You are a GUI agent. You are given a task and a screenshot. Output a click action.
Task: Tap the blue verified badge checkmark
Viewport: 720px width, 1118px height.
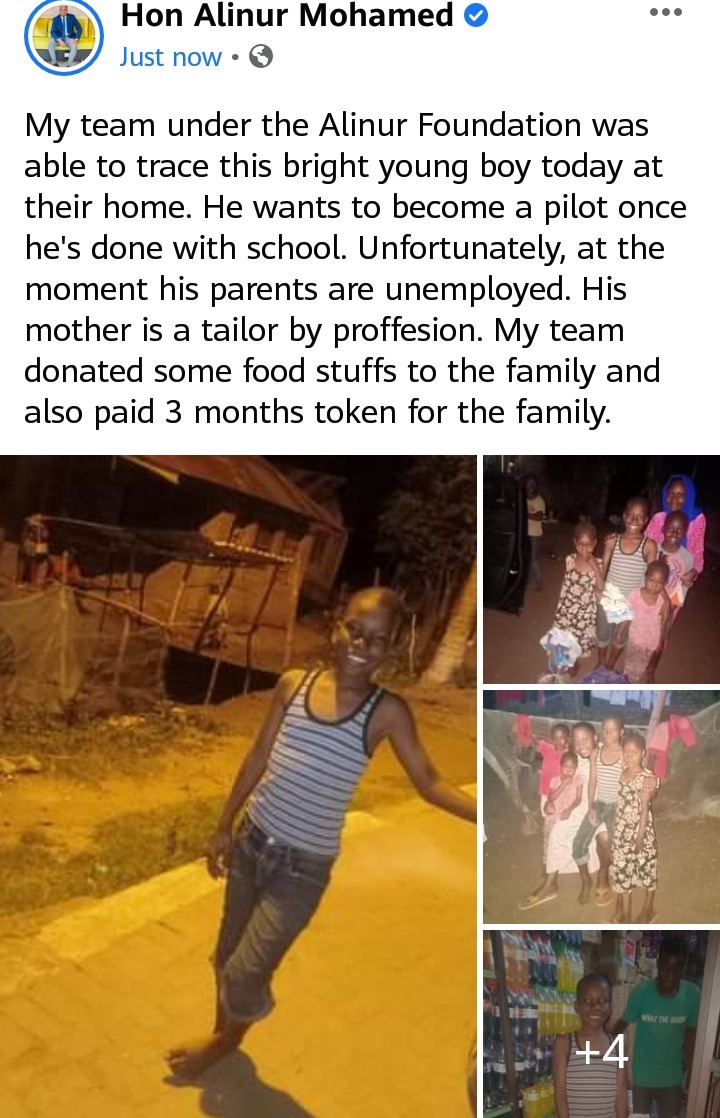[475, 16]
